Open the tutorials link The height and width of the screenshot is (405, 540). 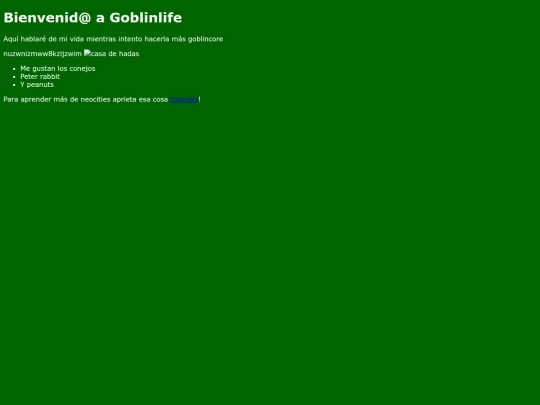(184, 100)
